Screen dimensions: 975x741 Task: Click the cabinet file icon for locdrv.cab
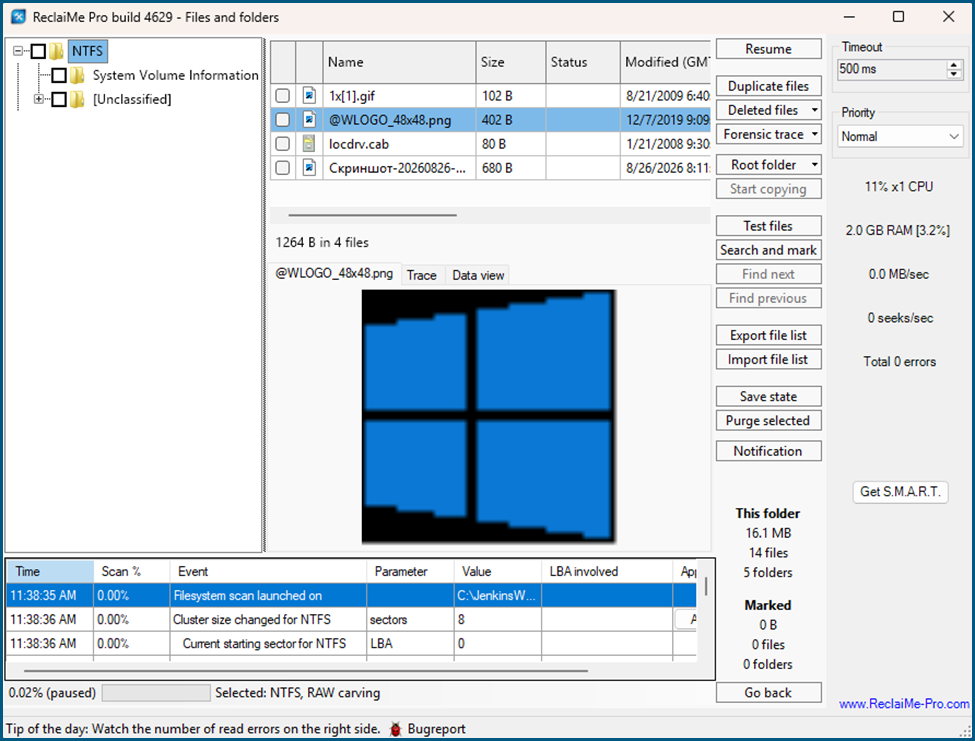pos(309,144)
